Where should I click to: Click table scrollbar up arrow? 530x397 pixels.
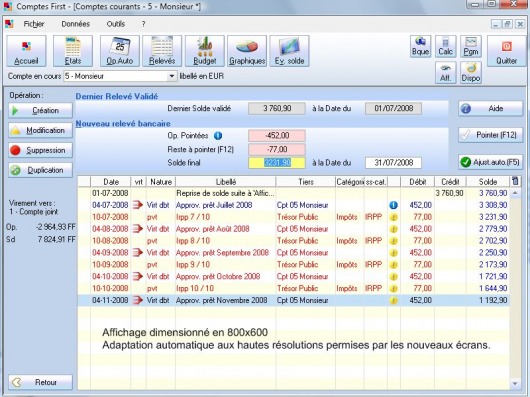tap(515, 193)
